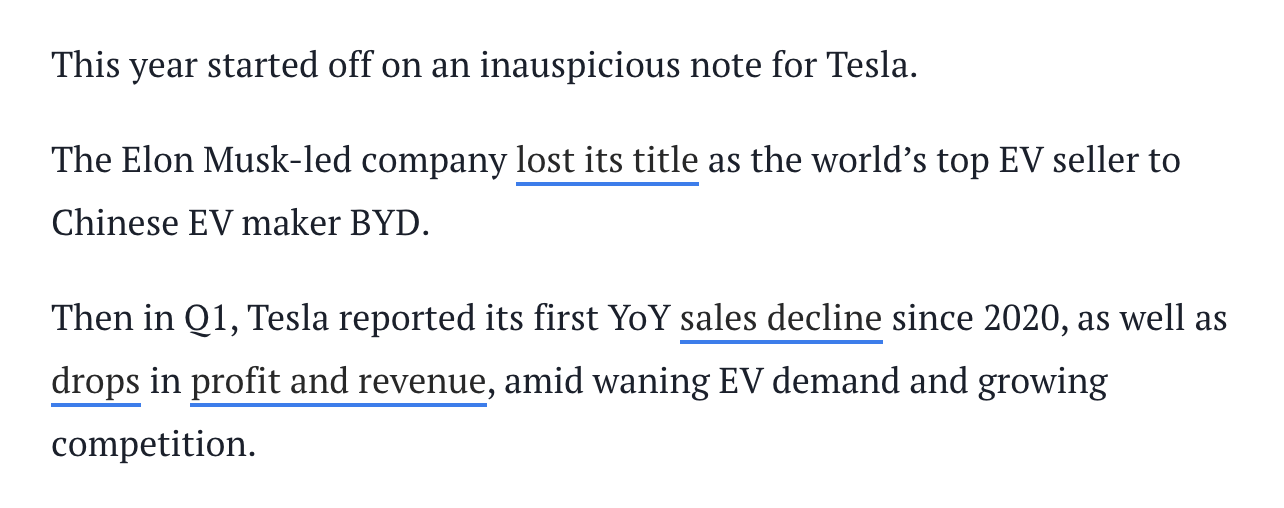Click the "drops" link
This screenshot has width=1284, height=508.
[x=95, y=382]
